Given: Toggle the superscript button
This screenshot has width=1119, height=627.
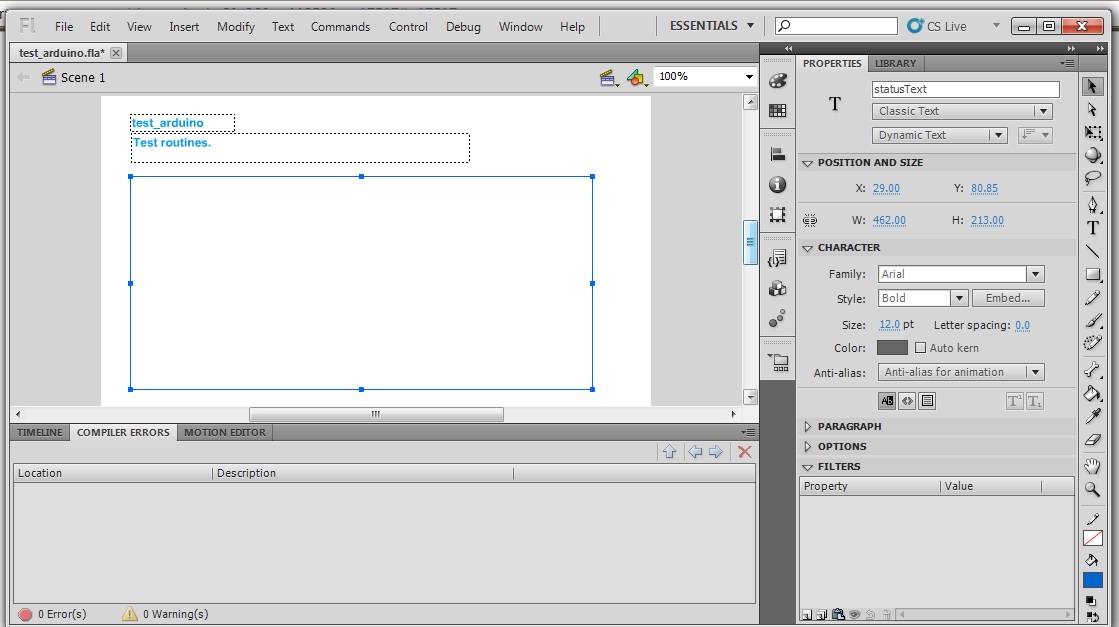Looking at the screenshot, I should (1015, 401).
